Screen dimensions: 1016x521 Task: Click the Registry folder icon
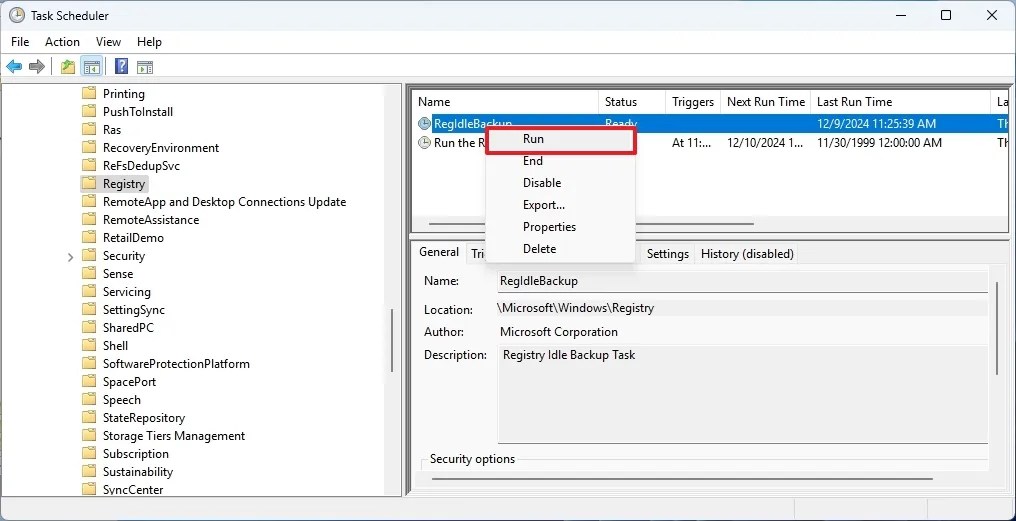tap(89, 183)
